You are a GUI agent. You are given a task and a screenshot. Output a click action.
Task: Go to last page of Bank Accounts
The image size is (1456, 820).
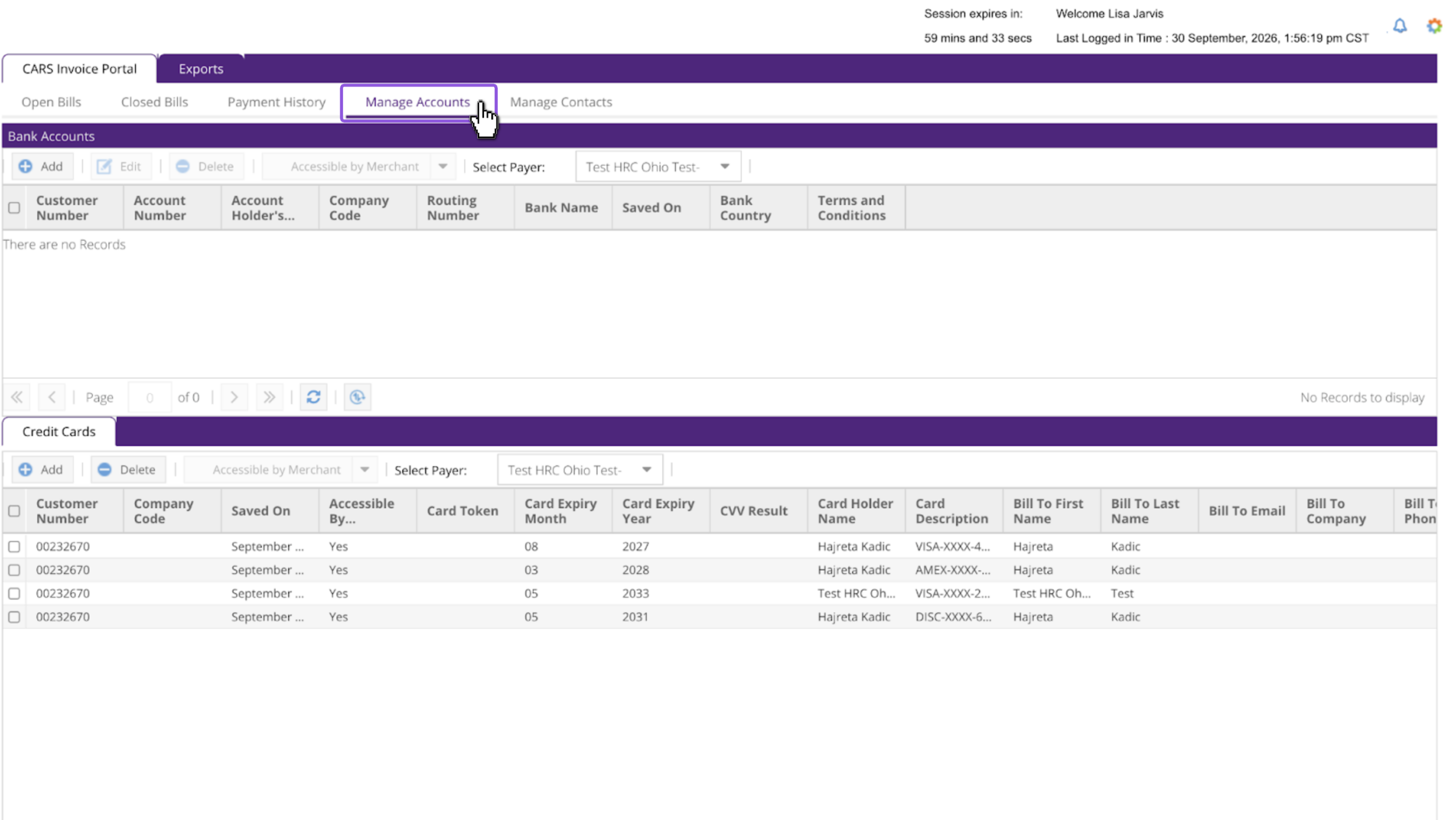click(x=269, y=397)
